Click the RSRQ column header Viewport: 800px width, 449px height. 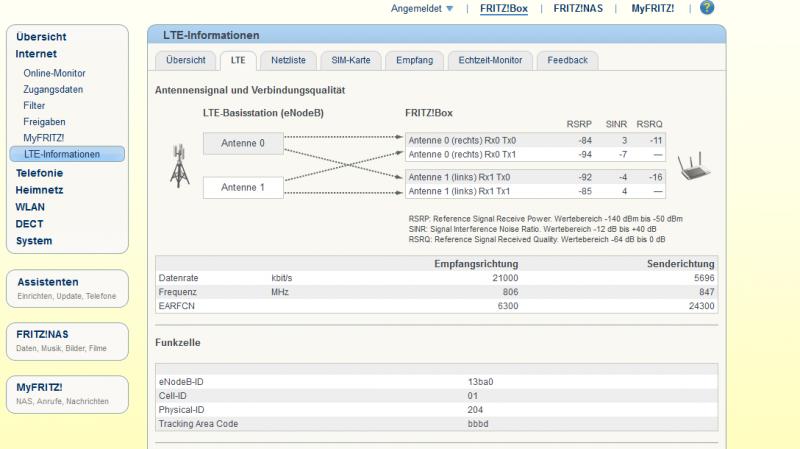pyautogui.click(x=649, y=124)
